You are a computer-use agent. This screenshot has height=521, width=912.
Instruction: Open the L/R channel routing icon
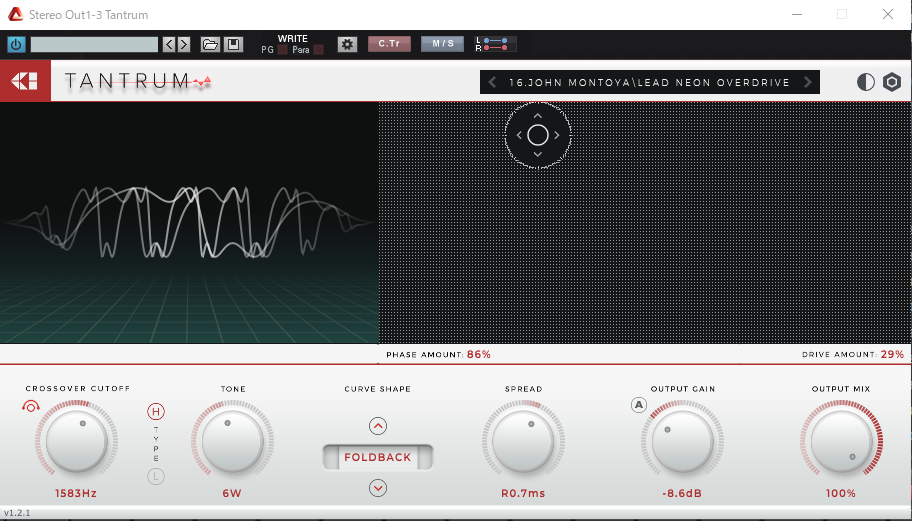coord(496,44)
